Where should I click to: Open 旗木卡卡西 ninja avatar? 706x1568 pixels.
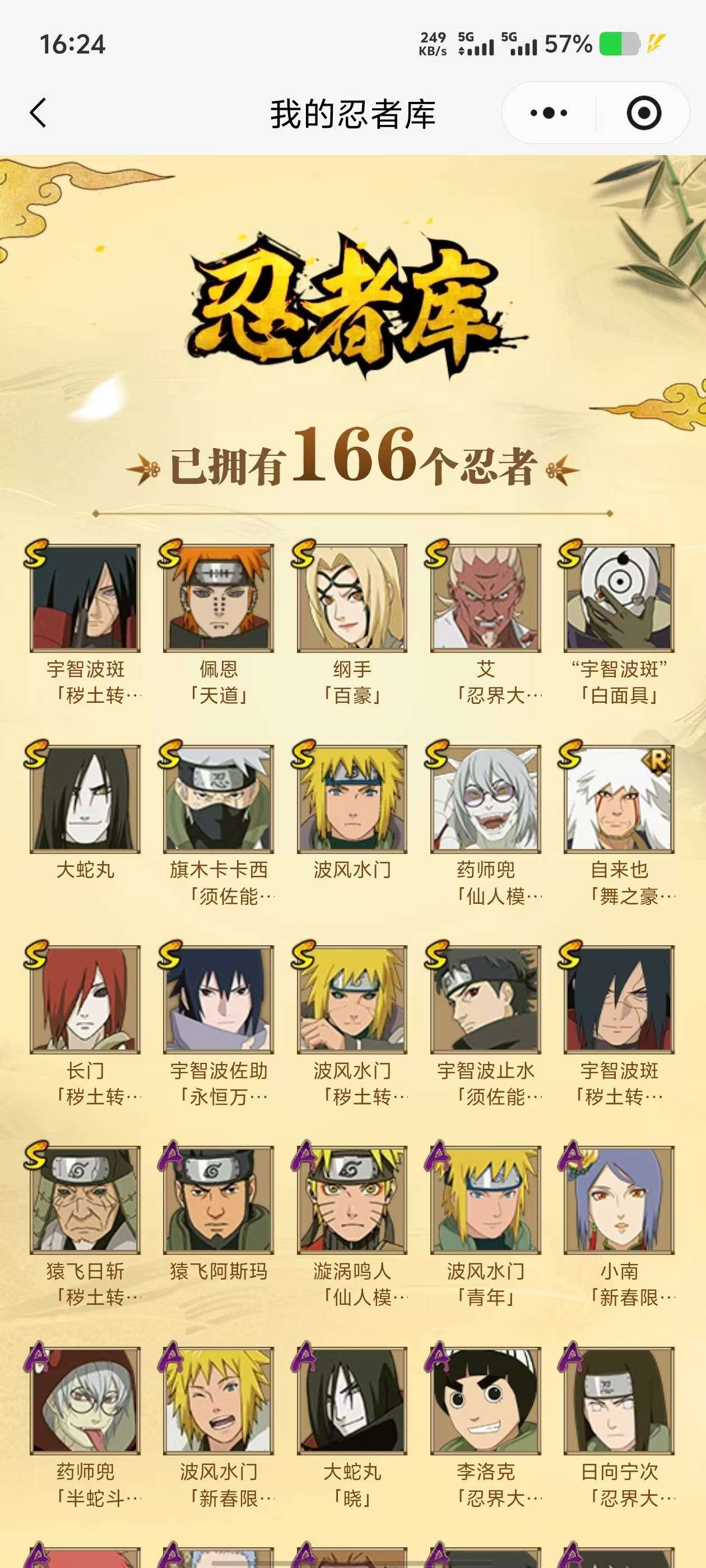click(219, 799)
